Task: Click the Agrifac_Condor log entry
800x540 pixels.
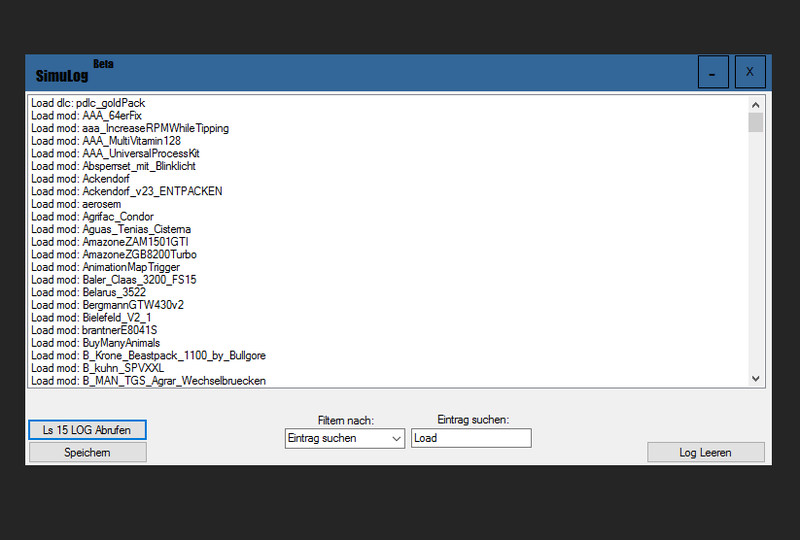Action: 92,217
